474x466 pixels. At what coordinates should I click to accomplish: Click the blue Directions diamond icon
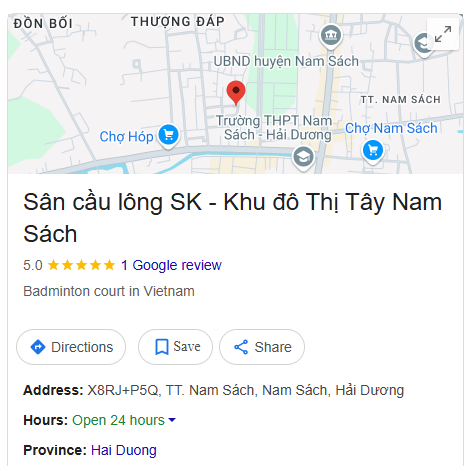coord(38,347)
